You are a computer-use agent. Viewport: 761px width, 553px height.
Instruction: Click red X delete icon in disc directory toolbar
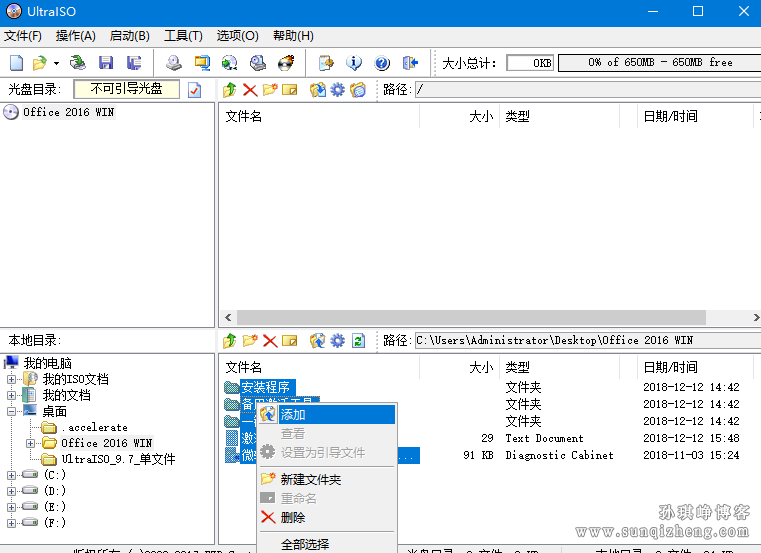coord(250,90)
